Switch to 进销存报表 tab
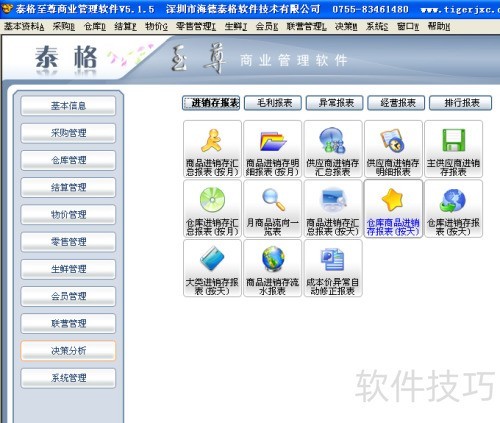The width and height of the screenshot is (500, 423). tap(211, 103)
